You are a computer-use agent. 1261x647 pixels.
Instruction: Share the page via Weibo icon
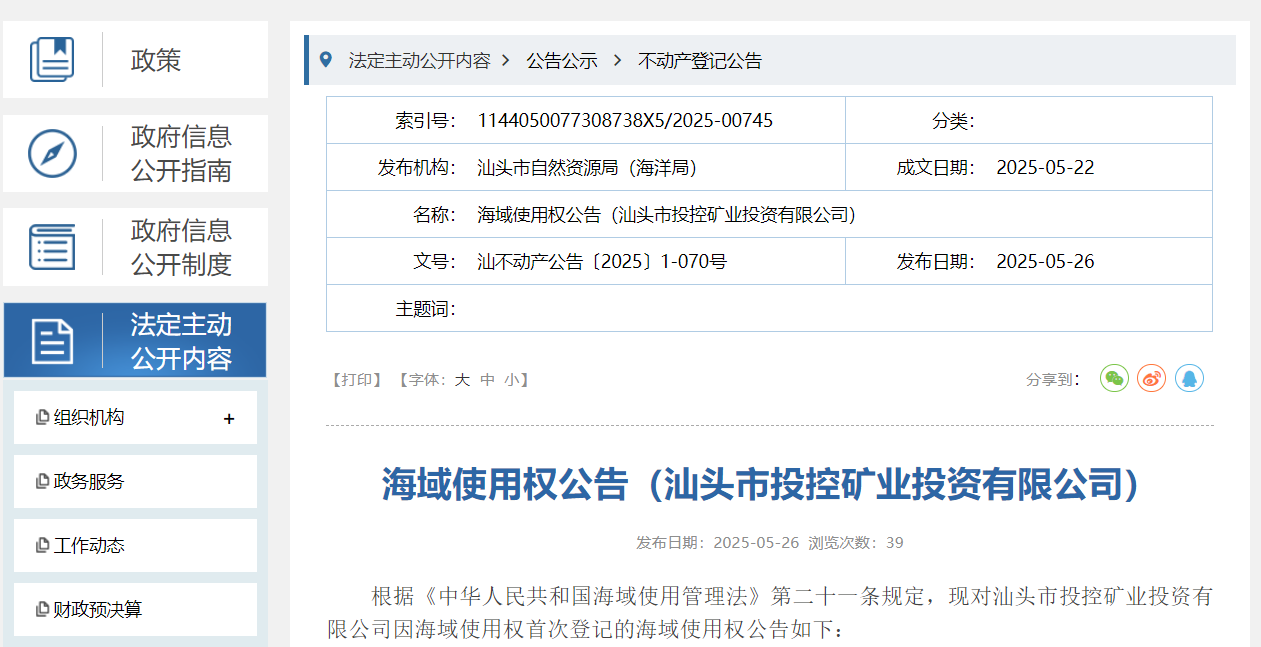tap(1151, 378)
